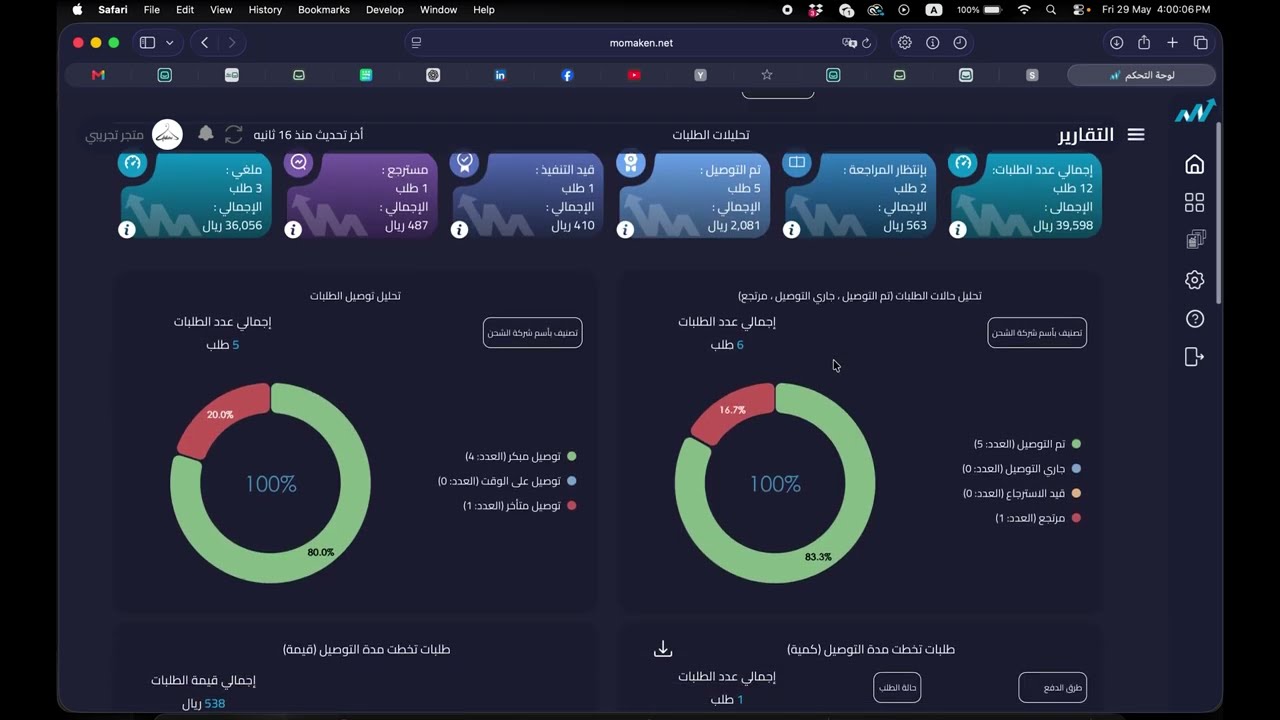Toggle توصيل متأخر legend item
This screenshot has width=1280, height=720.
coord(520,506)
